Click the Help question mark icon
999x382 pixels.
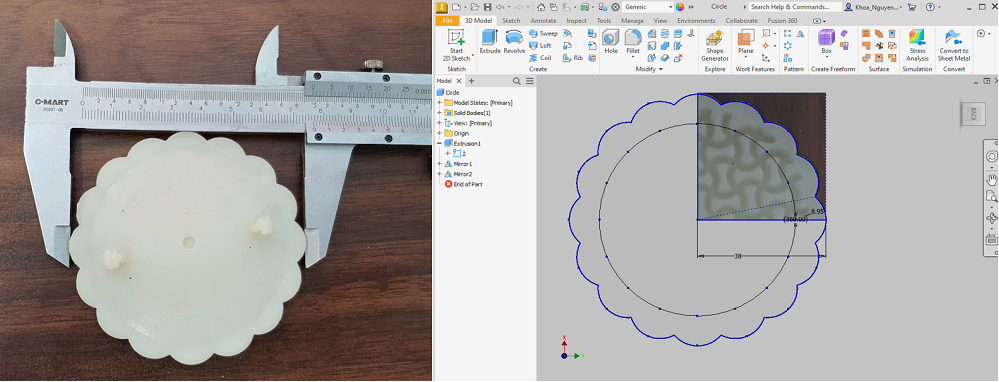pyautogui.click(x=930, y=7)
